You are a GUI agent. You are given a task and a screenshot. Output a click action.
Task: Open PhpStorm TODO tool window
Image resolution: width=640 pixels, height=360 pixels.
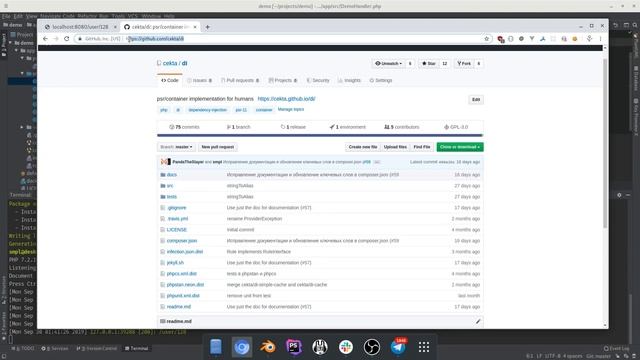coord(23,349)
